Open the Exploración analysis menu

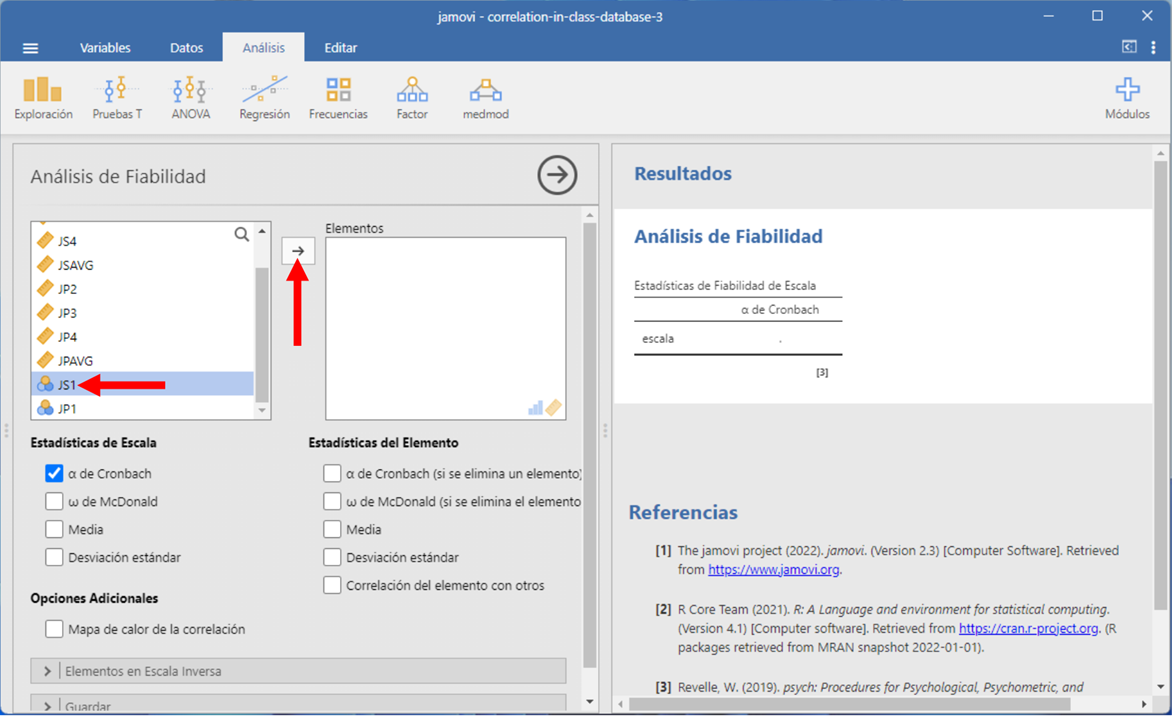pos(43,98)
